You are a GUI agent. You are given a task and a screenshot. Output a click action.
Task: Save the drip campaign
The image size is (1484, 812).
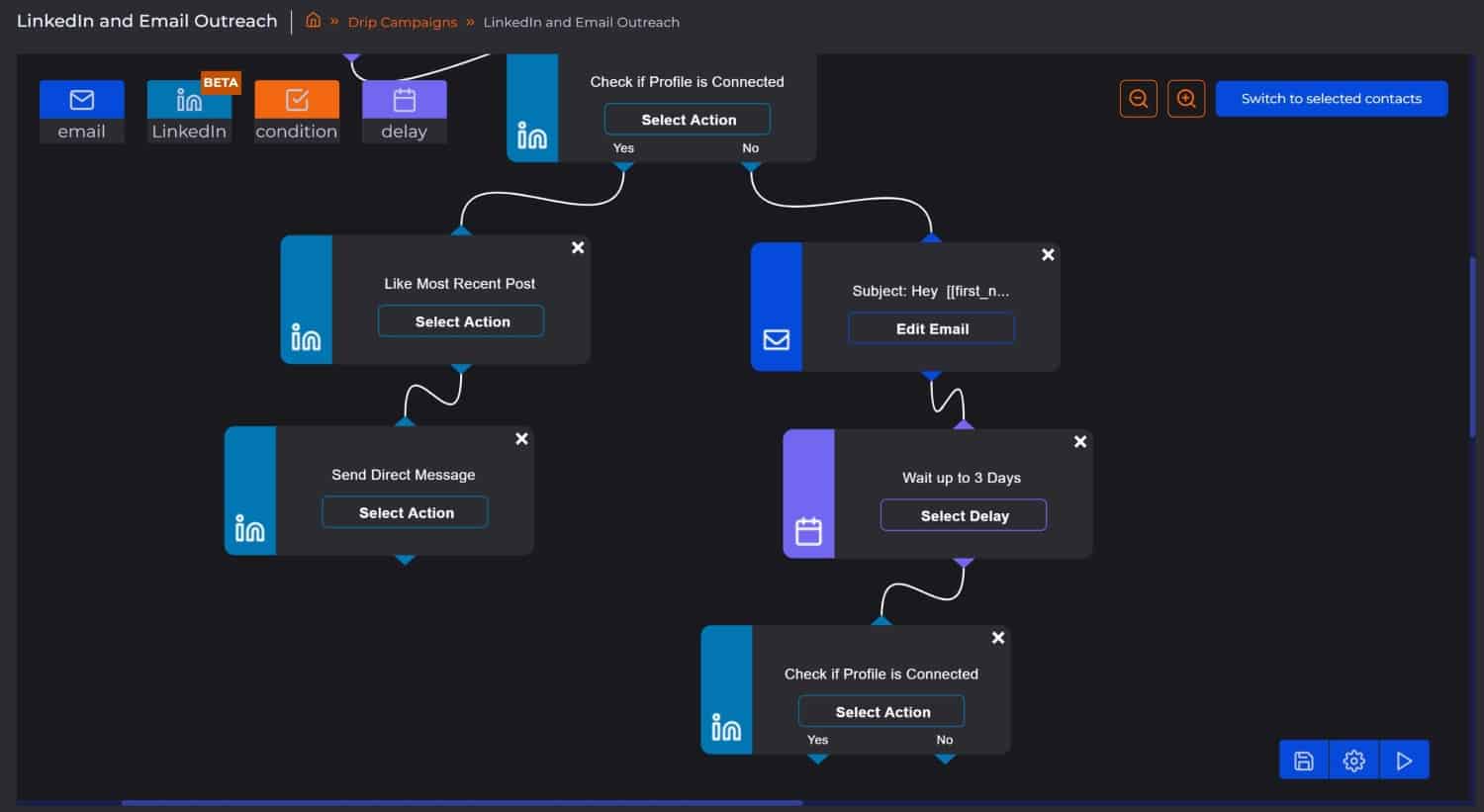(1304, 761)
